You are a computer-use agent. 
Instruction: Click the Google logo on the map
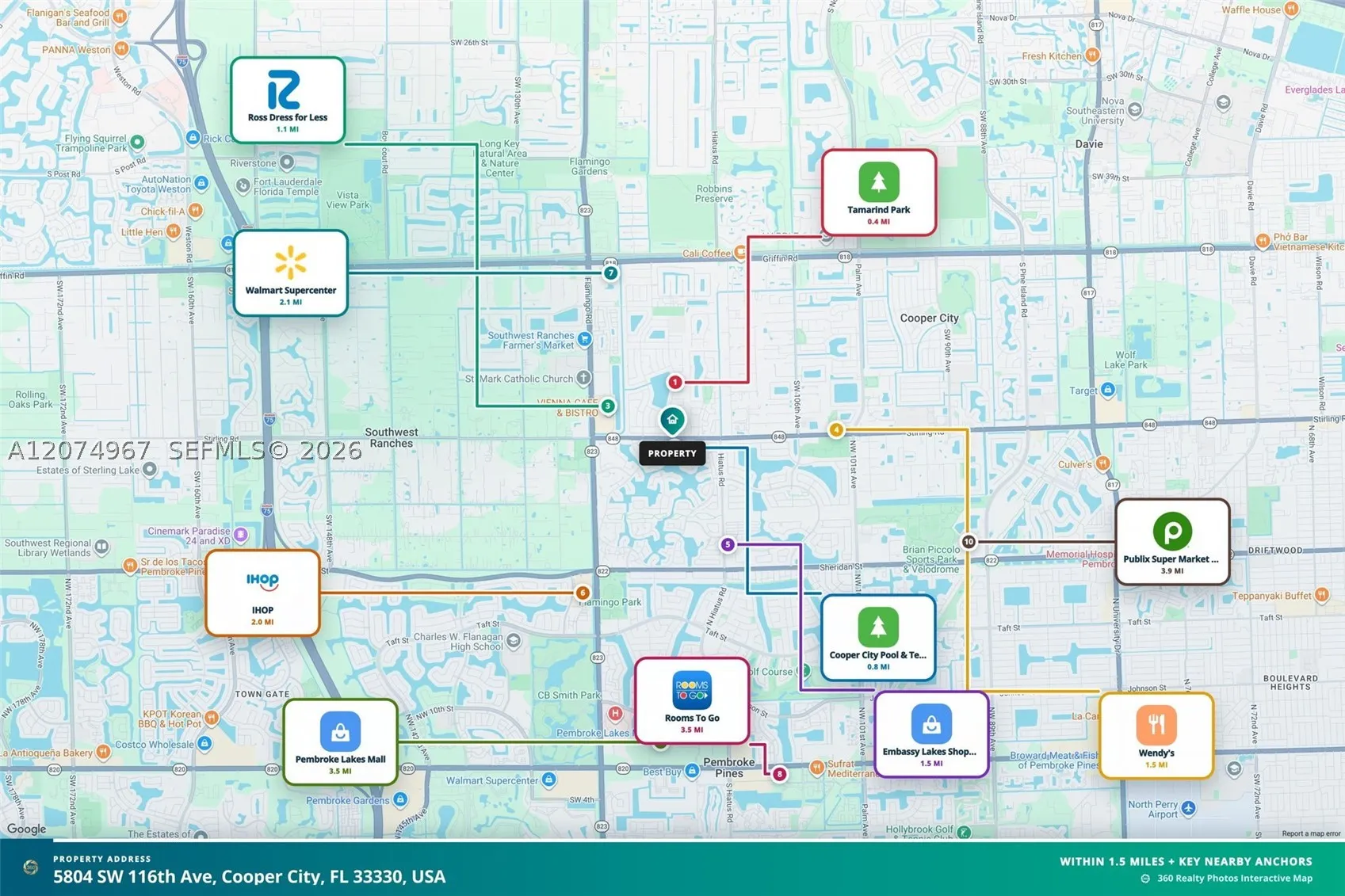pyautogui.click(x=26, y=829)
